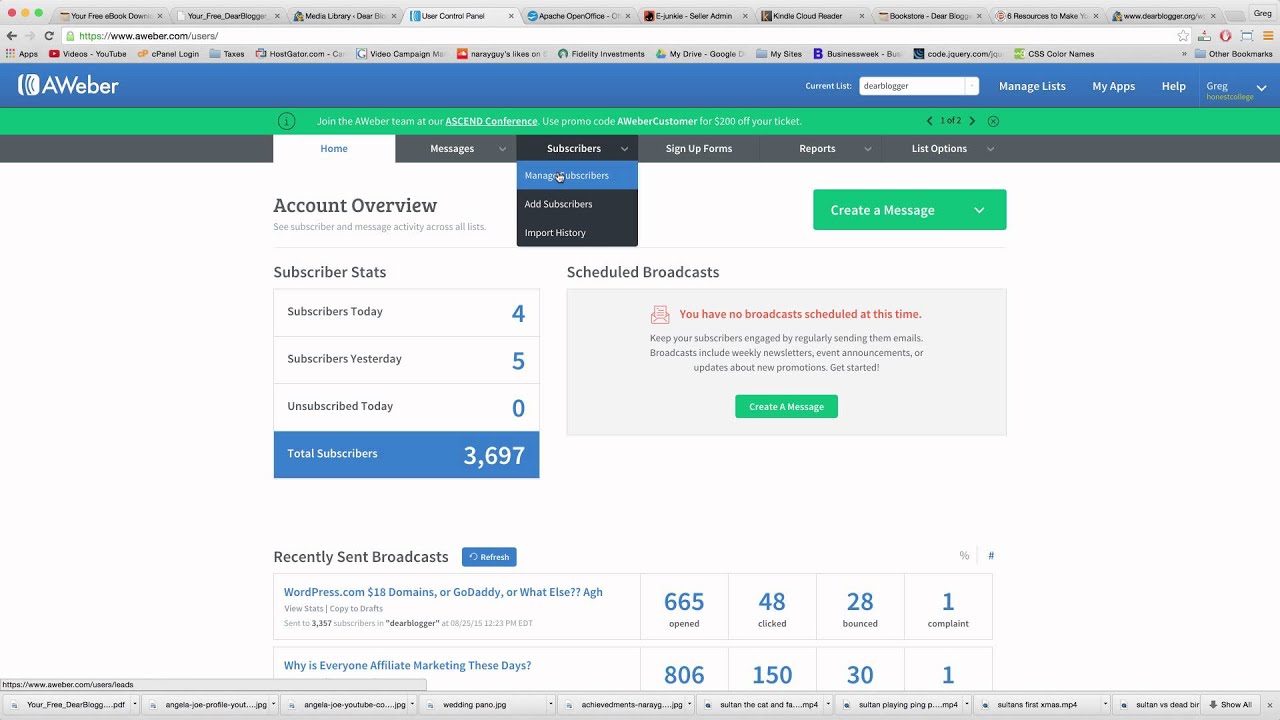Click Copy to Drafts link
The width and height of the screenshot is (1280, 720).
pyautogui.click(x=356, y=608)
